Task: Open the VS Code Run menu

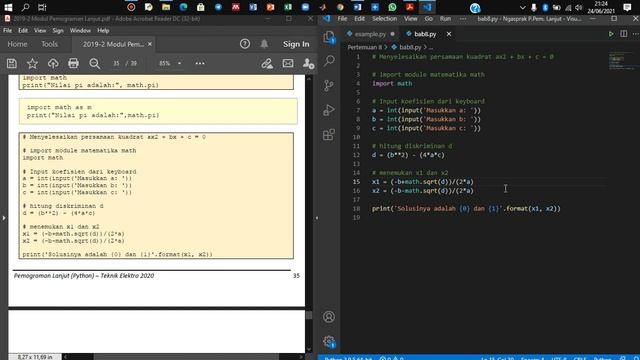Action: point(445,19)
